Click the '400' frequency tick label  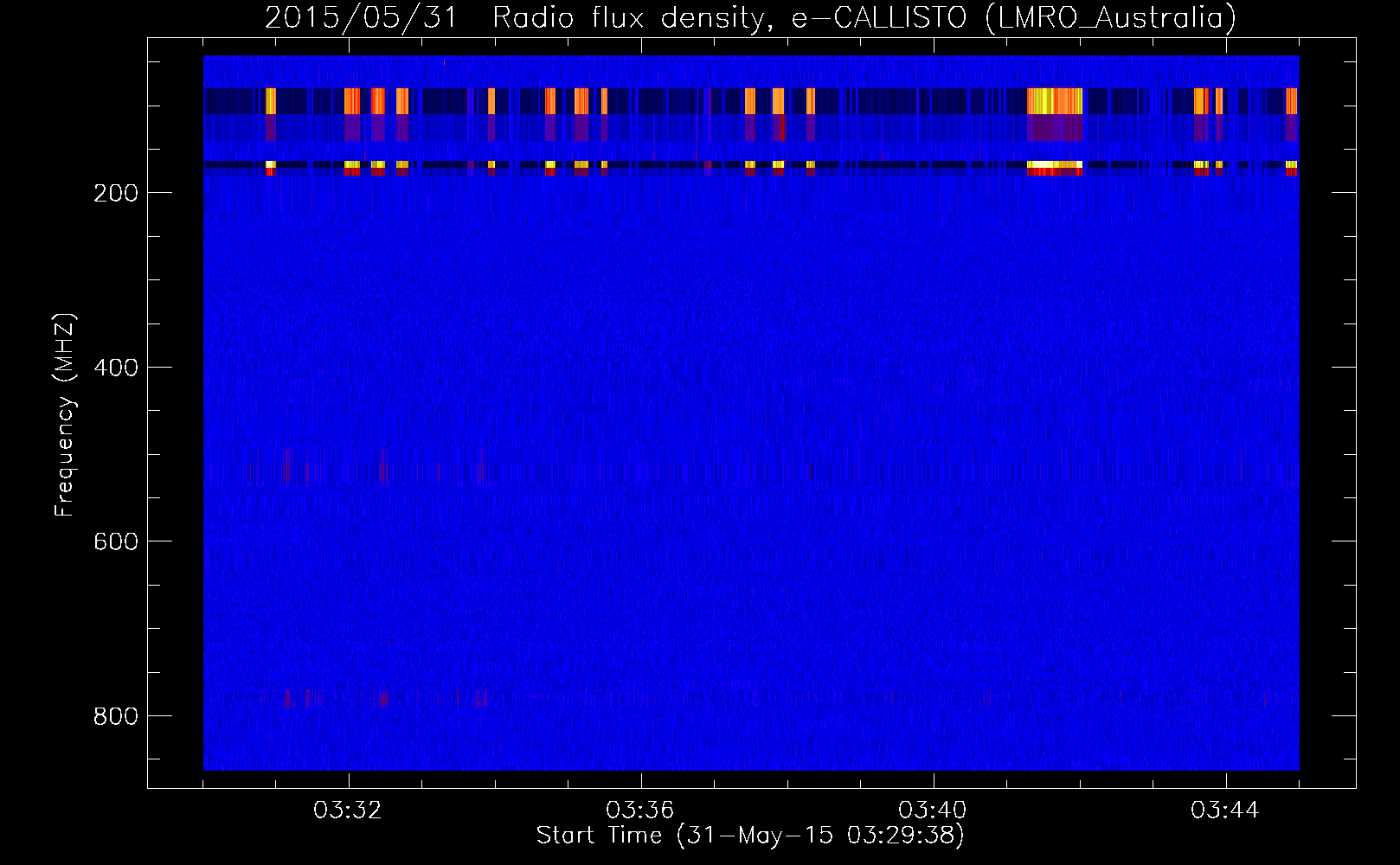(x=115, y=367)
